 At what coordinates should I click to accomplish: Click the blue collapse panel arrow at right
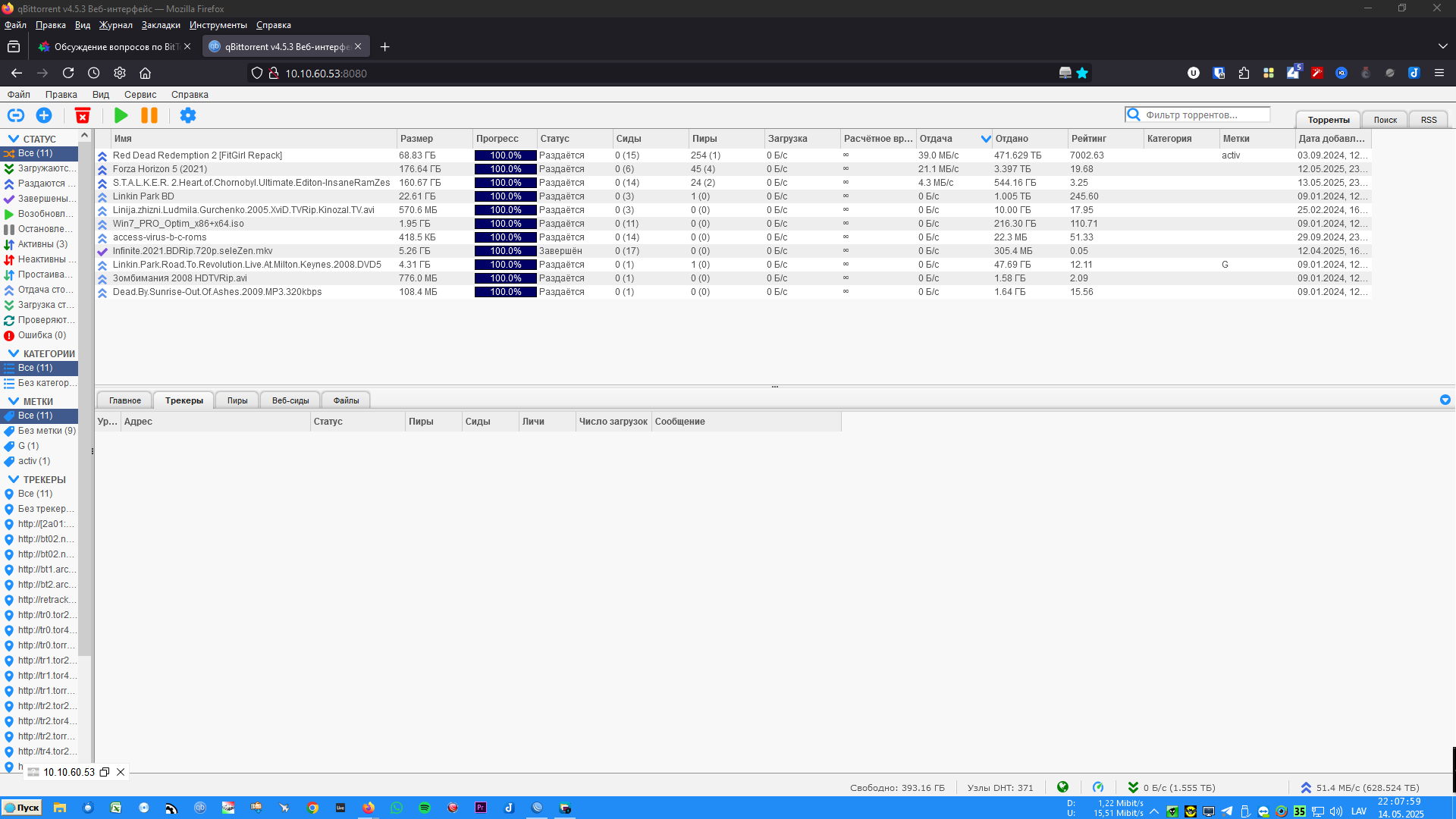(x=1445, y=400)
